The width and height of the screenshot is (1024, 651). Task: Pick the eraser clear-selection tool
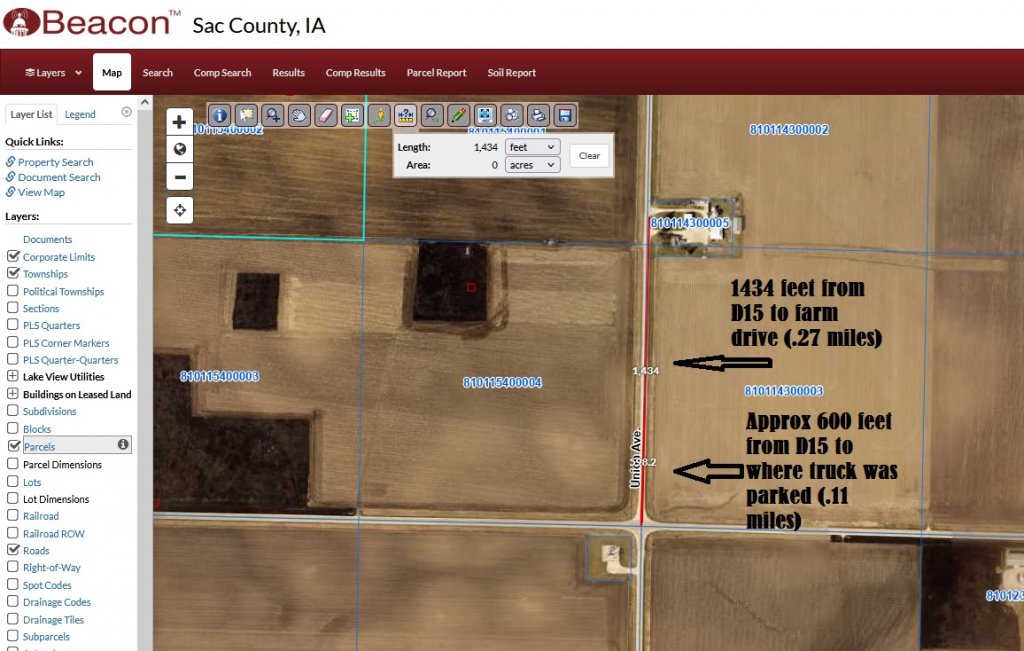coord(325,115)
